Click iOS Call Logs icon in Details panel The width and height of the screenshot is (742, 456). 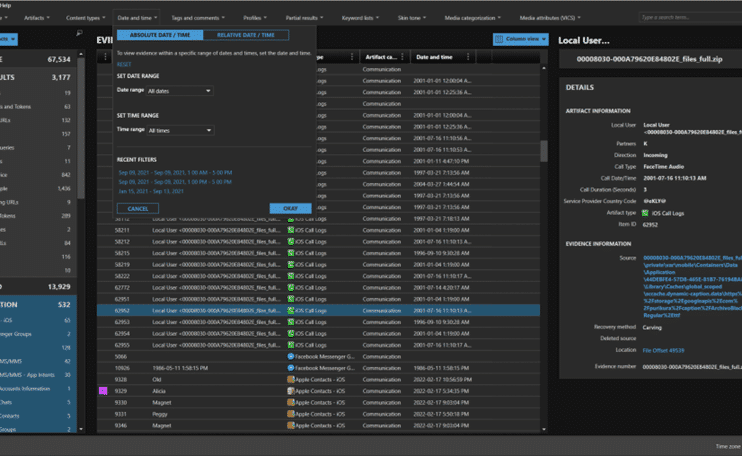[645, 213]
